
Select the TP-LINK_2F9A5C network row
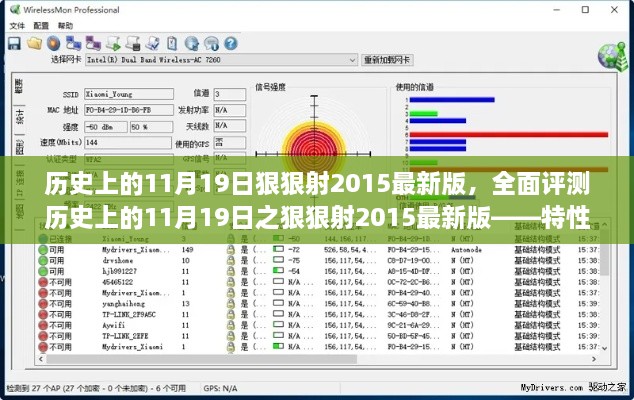tap(321, 315)
